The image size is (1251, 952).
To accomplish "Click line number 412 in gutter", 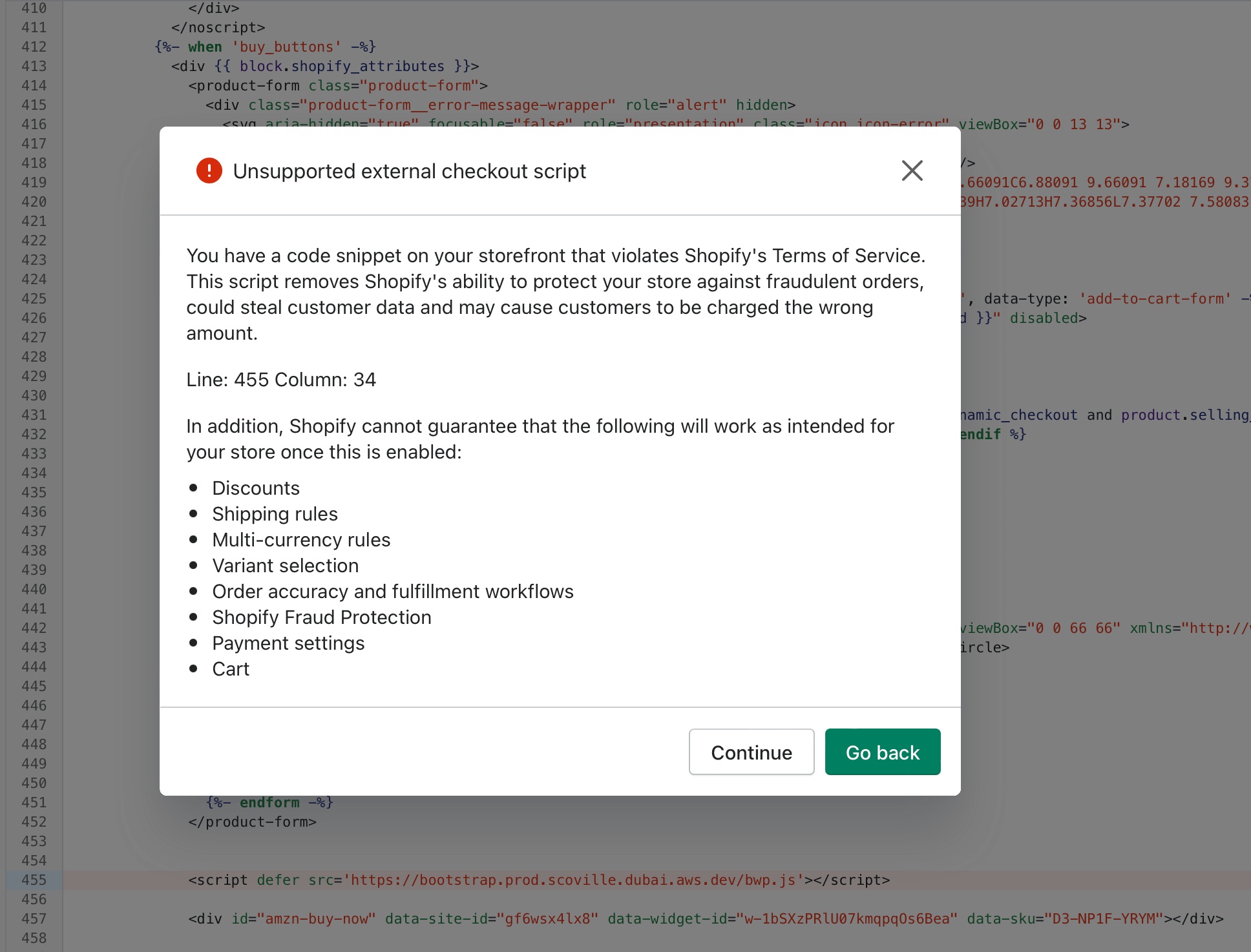I will coord(34,47).
